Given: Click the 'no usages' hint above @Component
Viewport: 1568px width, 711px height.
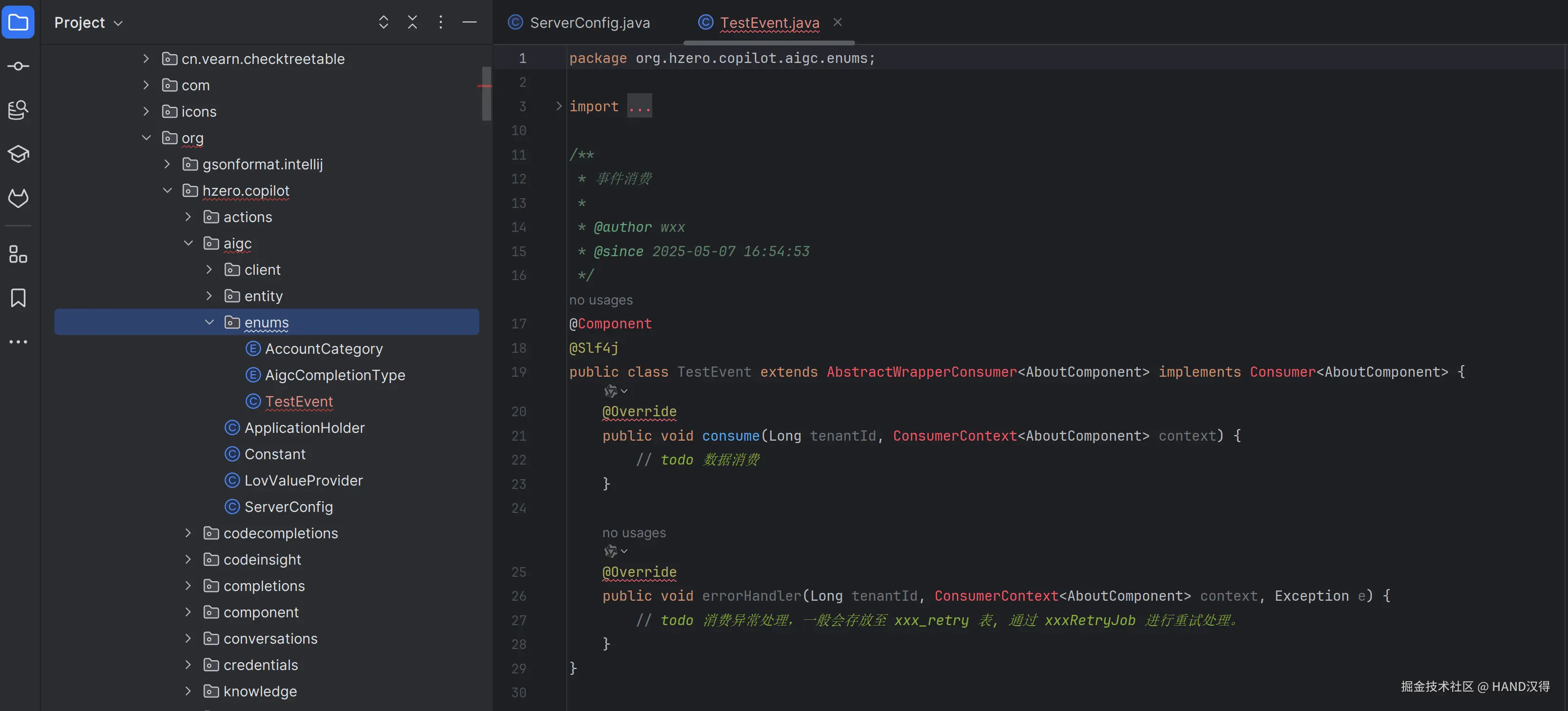Looking at the screenshot, I should 601,300.
